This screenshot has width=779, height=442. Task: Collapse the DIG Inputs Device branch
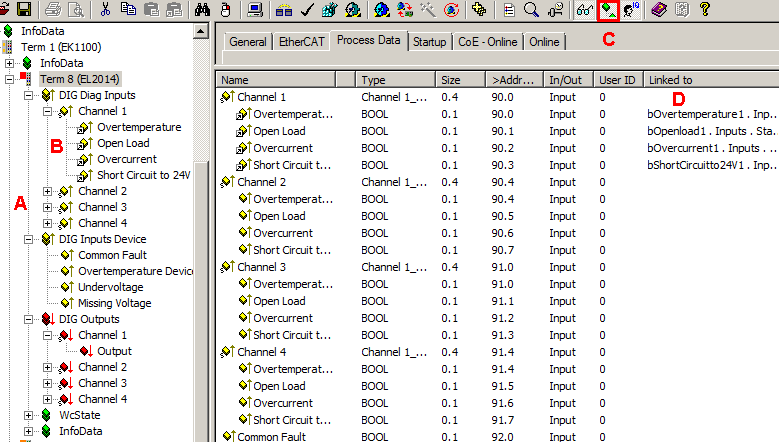click(29, 239)
